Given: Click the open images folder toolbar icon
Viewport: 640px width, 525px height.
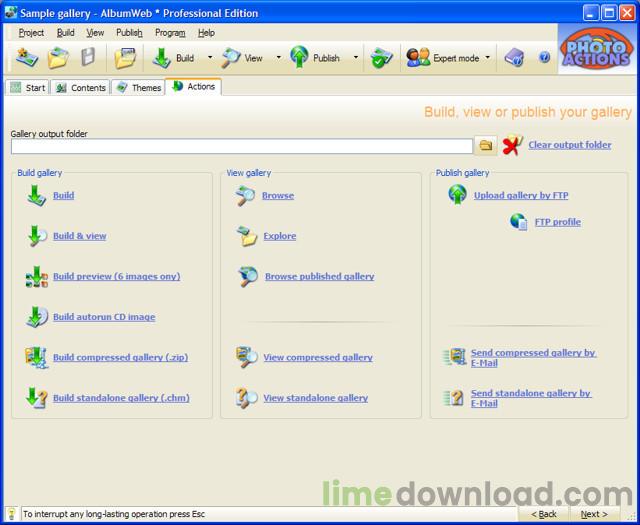Looking at the screenshot, I should (x=125, y=58).
